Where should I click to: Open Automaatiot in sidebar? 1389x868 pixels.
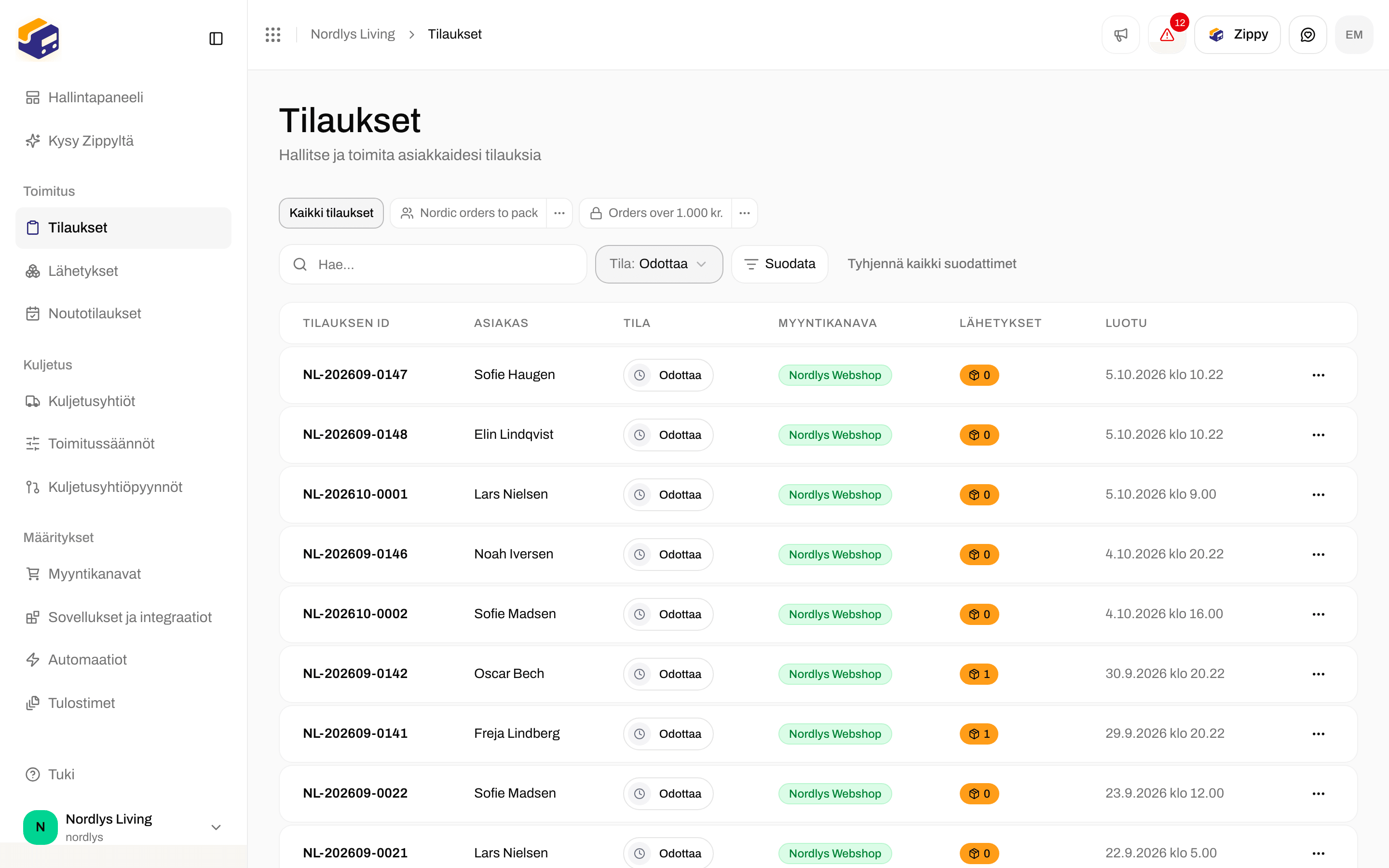(123, 660)
